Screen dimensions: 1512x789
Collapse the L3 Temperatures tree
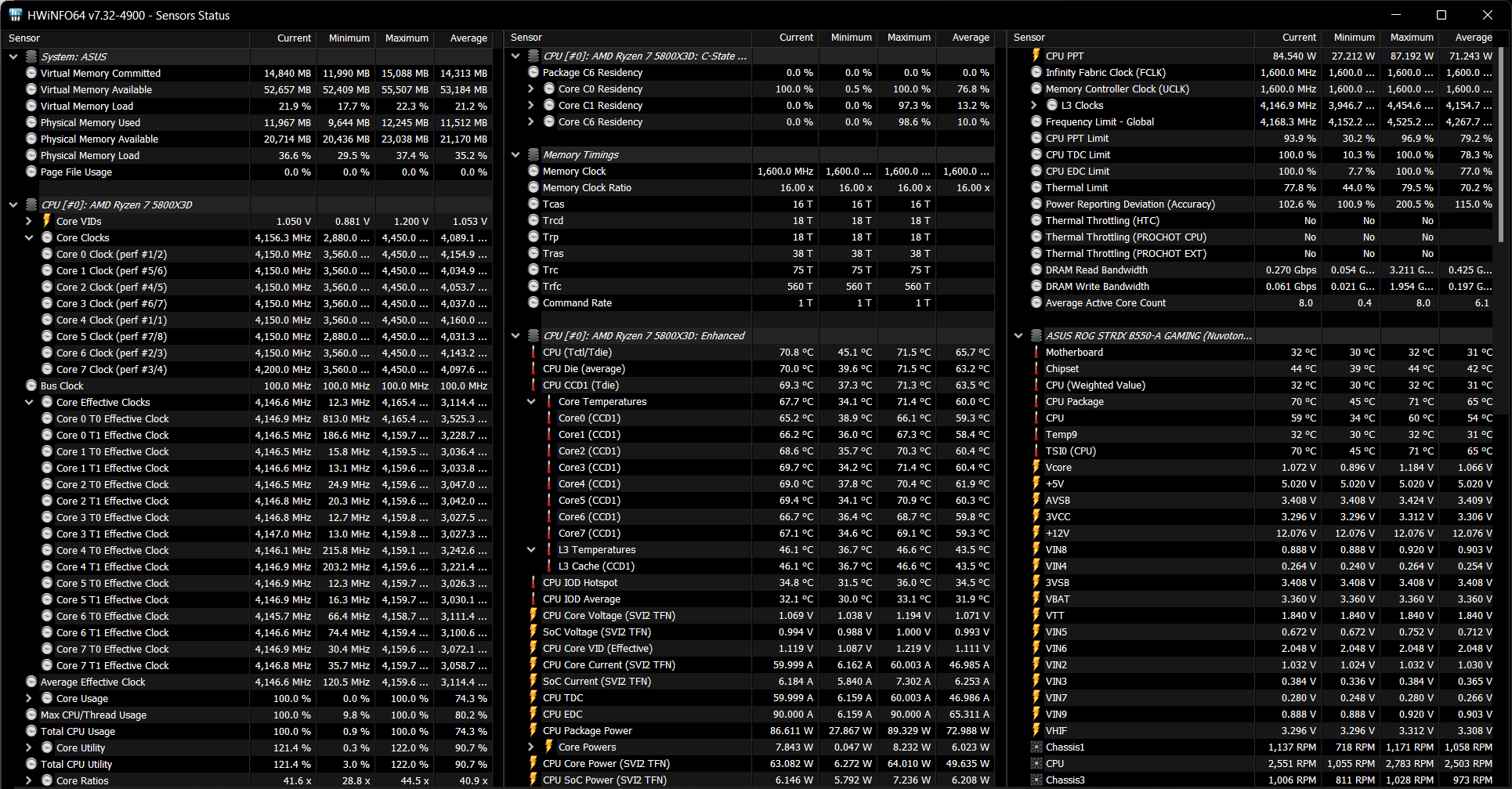point(531,549)
